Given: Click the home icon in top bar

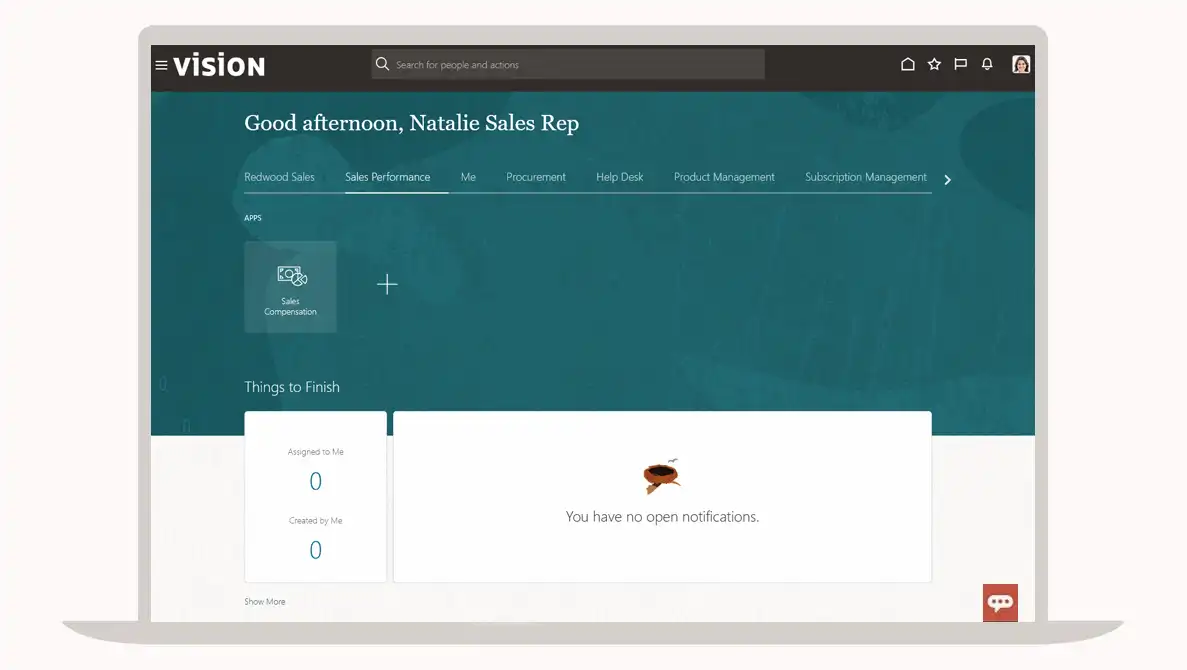Looking at the screenshot, I should pos(908,64).
